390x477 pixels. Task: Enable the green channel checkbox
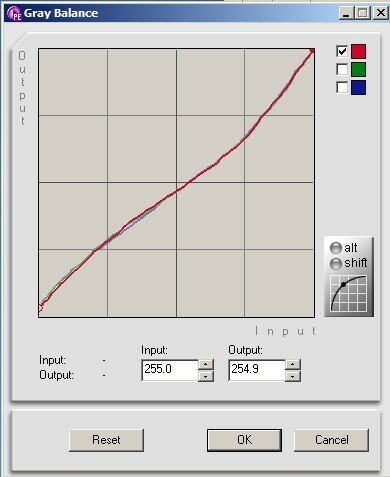click(342, 69)
